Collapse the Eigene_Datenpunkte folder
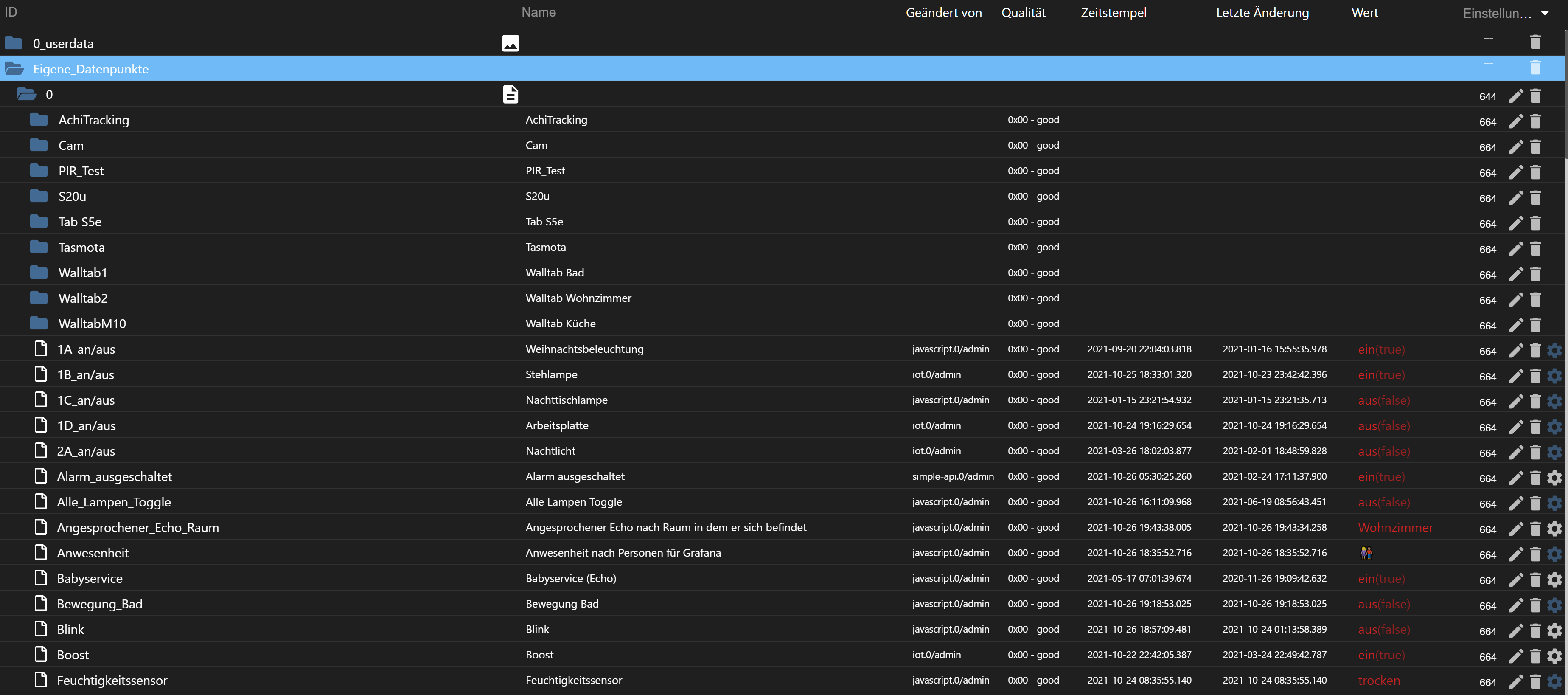The height and width of the screenshot is (695, 1568). (x=14, y=69)
